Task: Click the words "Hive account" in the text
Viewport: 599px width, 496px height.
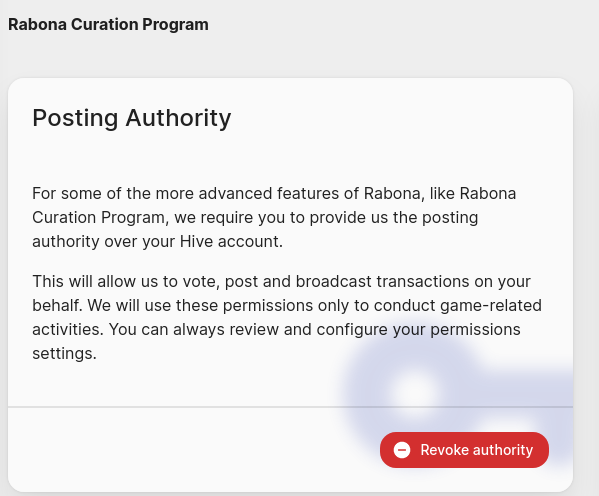Action: tap(230, 242)
